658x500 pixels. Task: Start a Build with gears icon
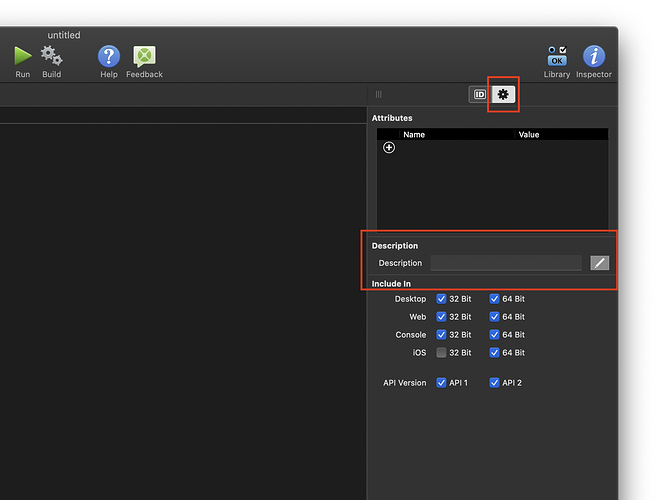tap(52, 56)
